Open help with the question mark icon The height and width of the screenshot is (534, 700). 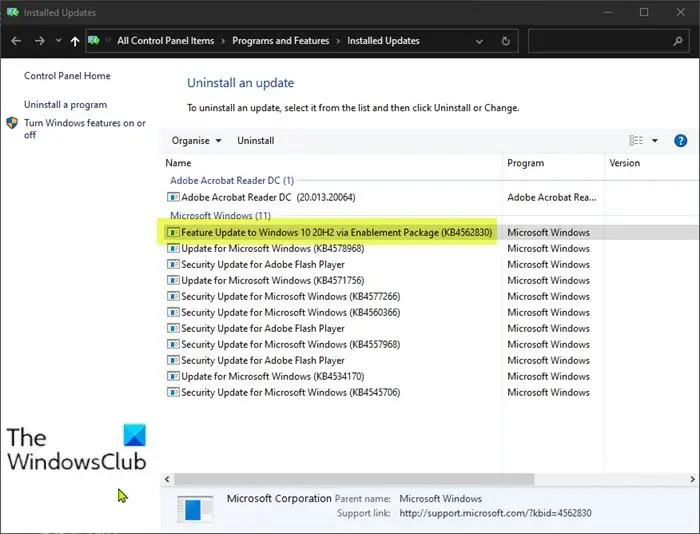coord(680,141)
